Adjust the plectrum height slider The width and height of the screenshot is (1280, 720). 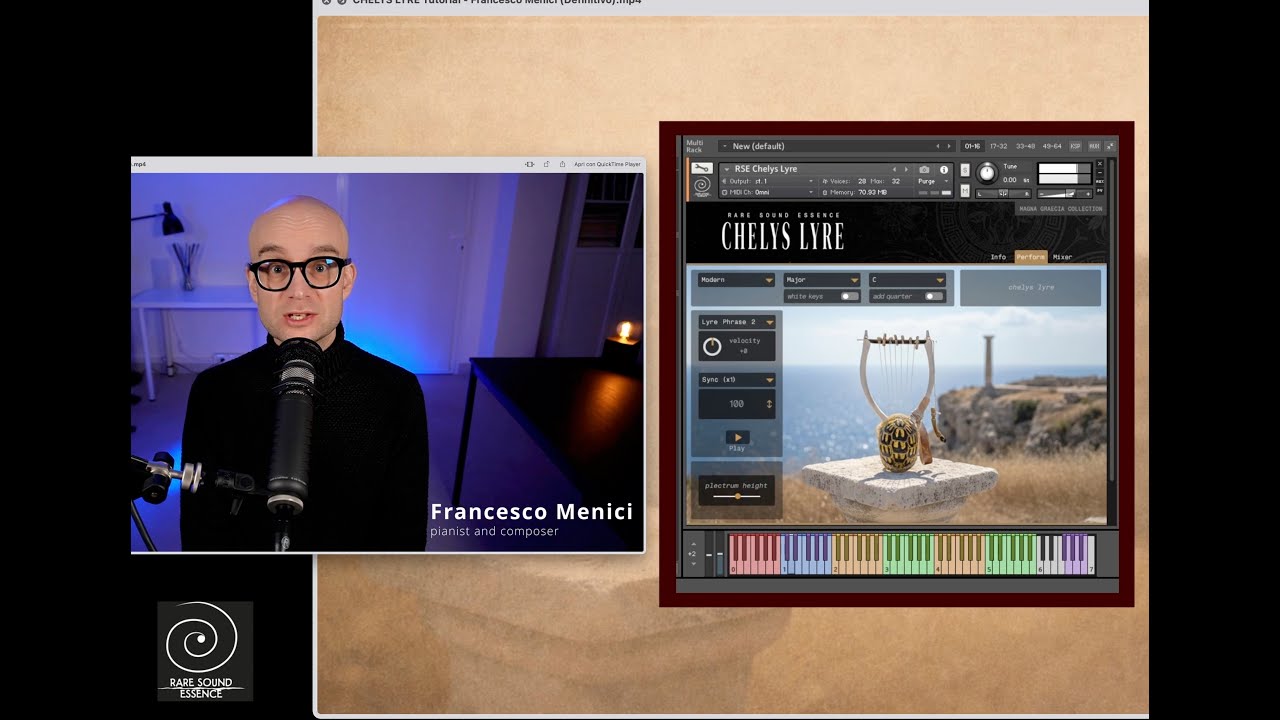[x=738, y=496]
